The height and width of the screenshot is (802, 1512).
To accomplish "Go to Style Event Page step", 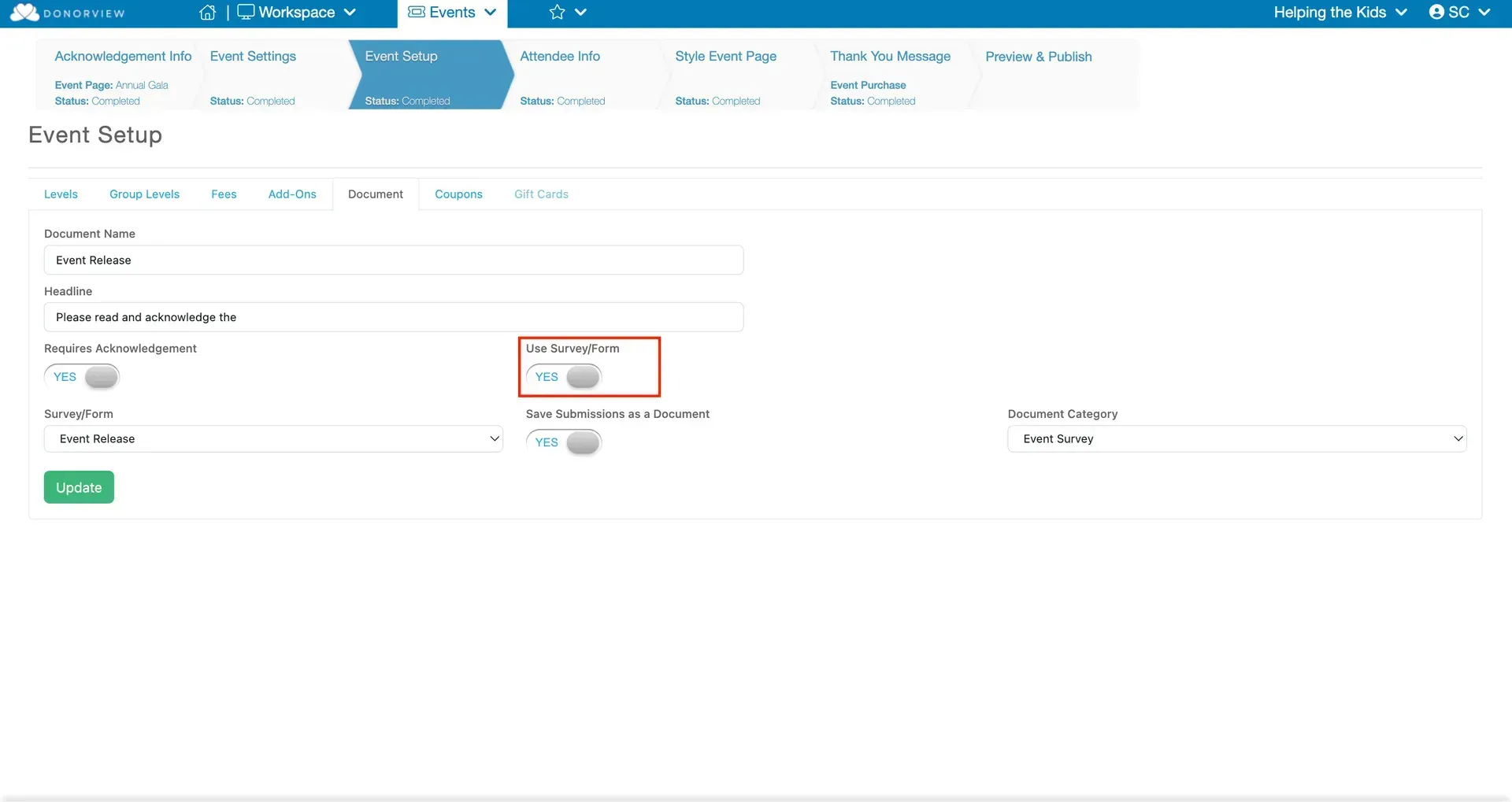I will (725, 57).
